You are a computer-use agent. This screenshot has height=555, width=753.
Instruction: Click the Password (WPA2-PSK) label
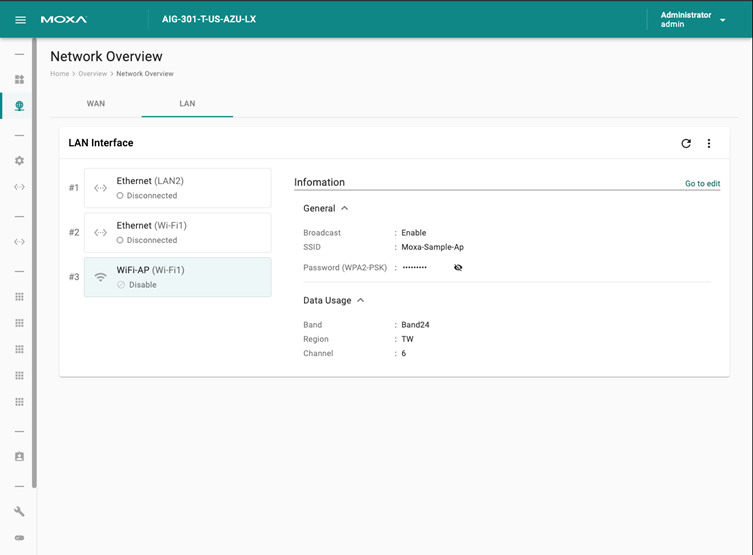345,267
